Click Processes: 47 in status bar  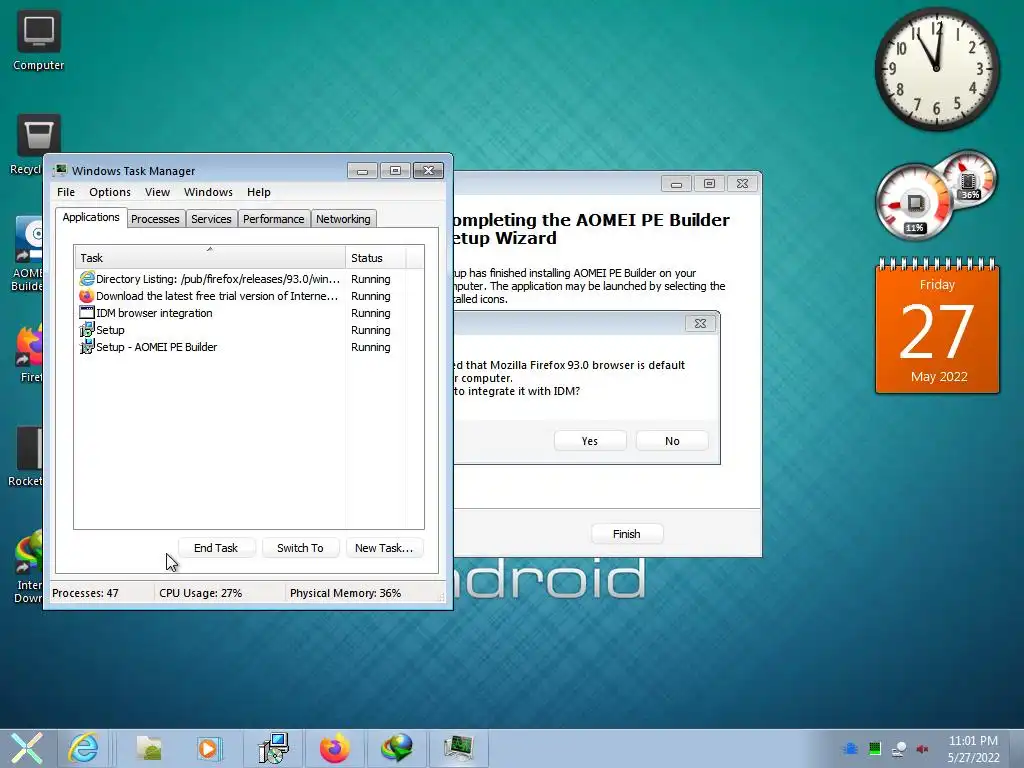pyautogui.click(x=85, y=593)
